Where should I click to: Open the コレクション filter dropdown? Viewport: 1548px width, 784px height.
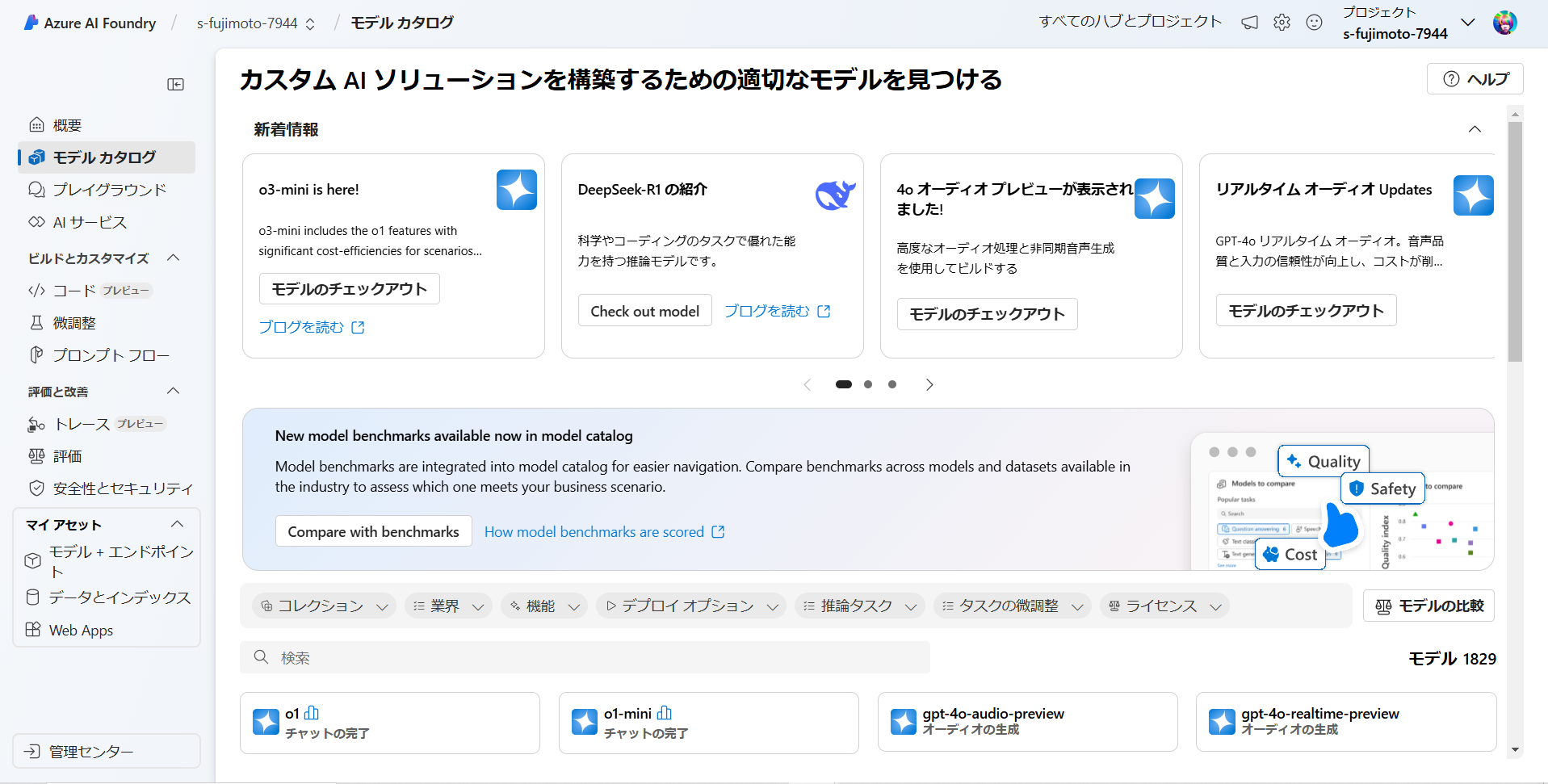(x=324, y=606)
